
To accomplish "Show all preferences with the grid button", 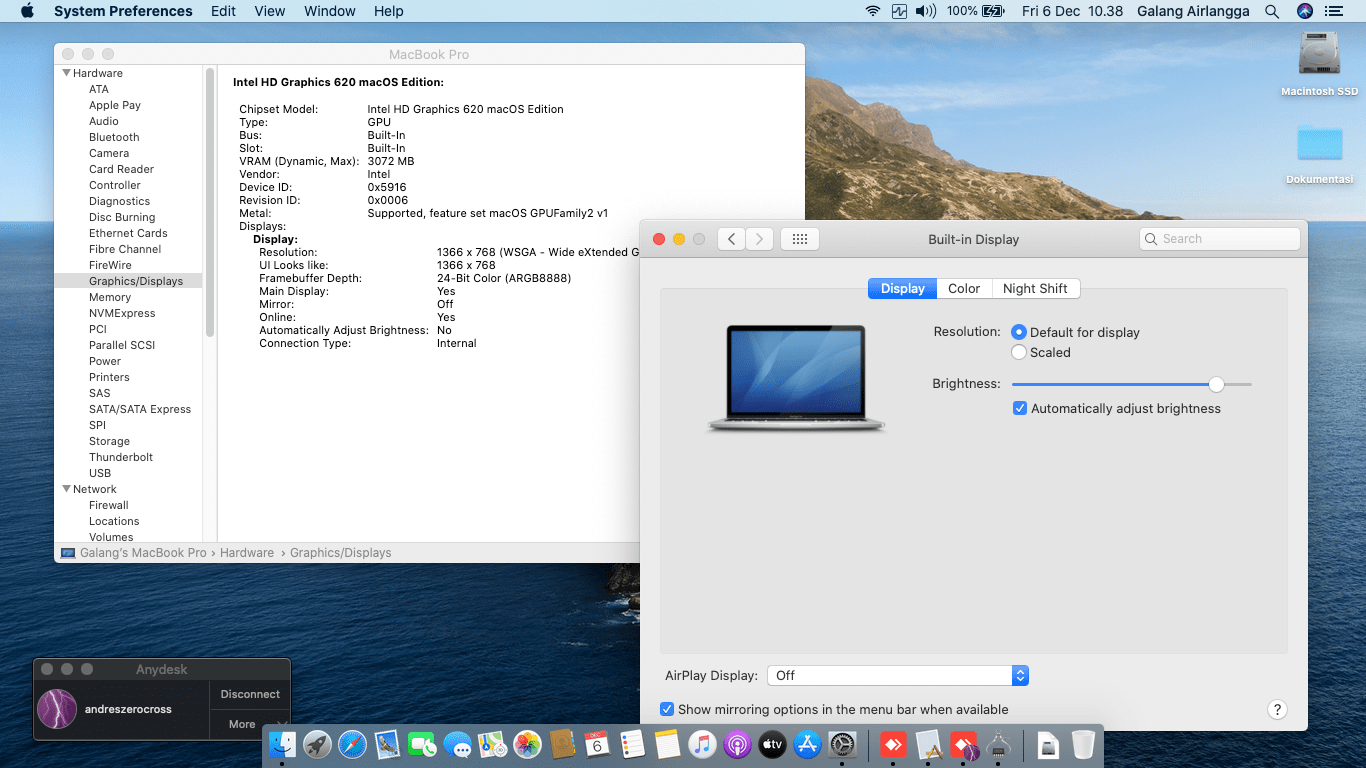I will [800, 239].
